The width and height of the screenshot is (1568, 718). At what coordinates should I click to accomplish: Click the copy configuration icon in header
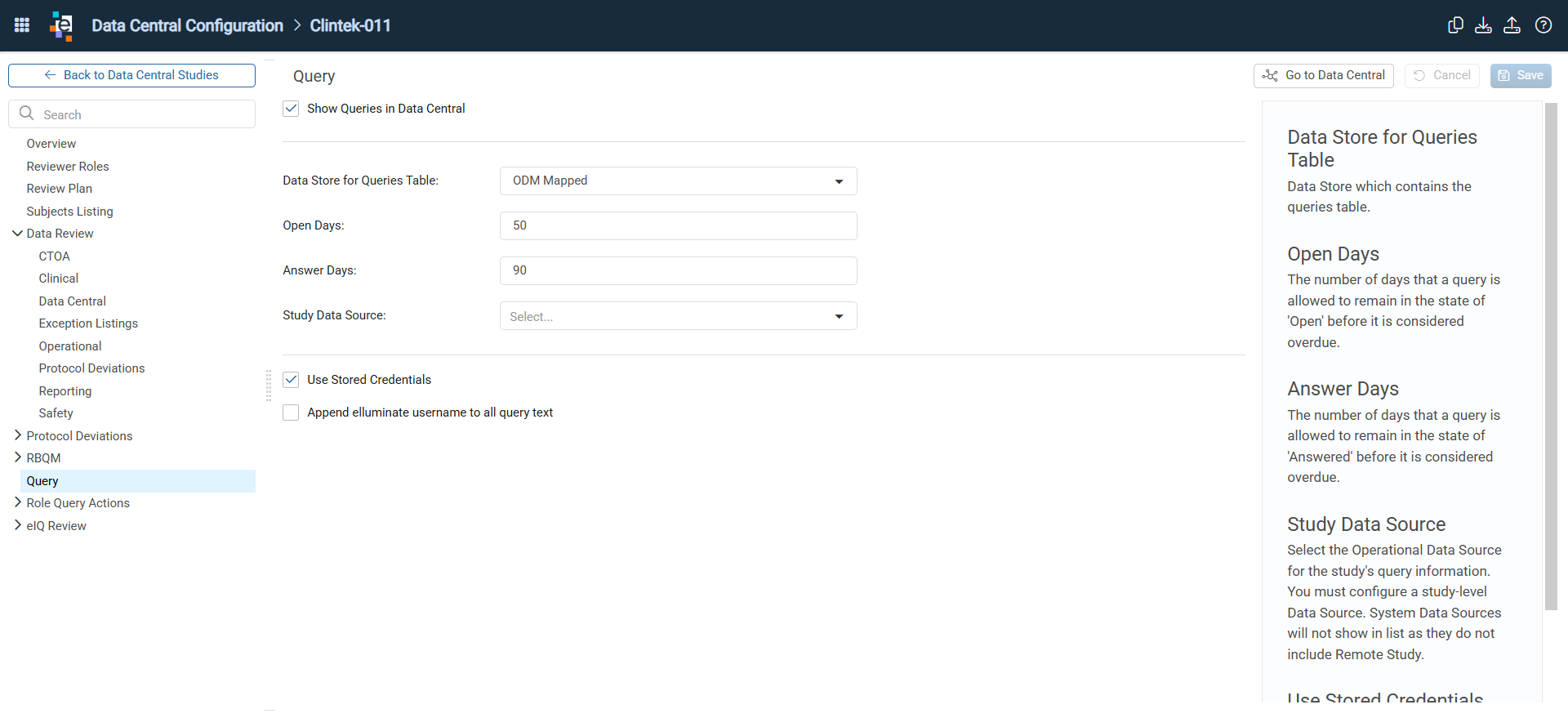[1455, 25]
